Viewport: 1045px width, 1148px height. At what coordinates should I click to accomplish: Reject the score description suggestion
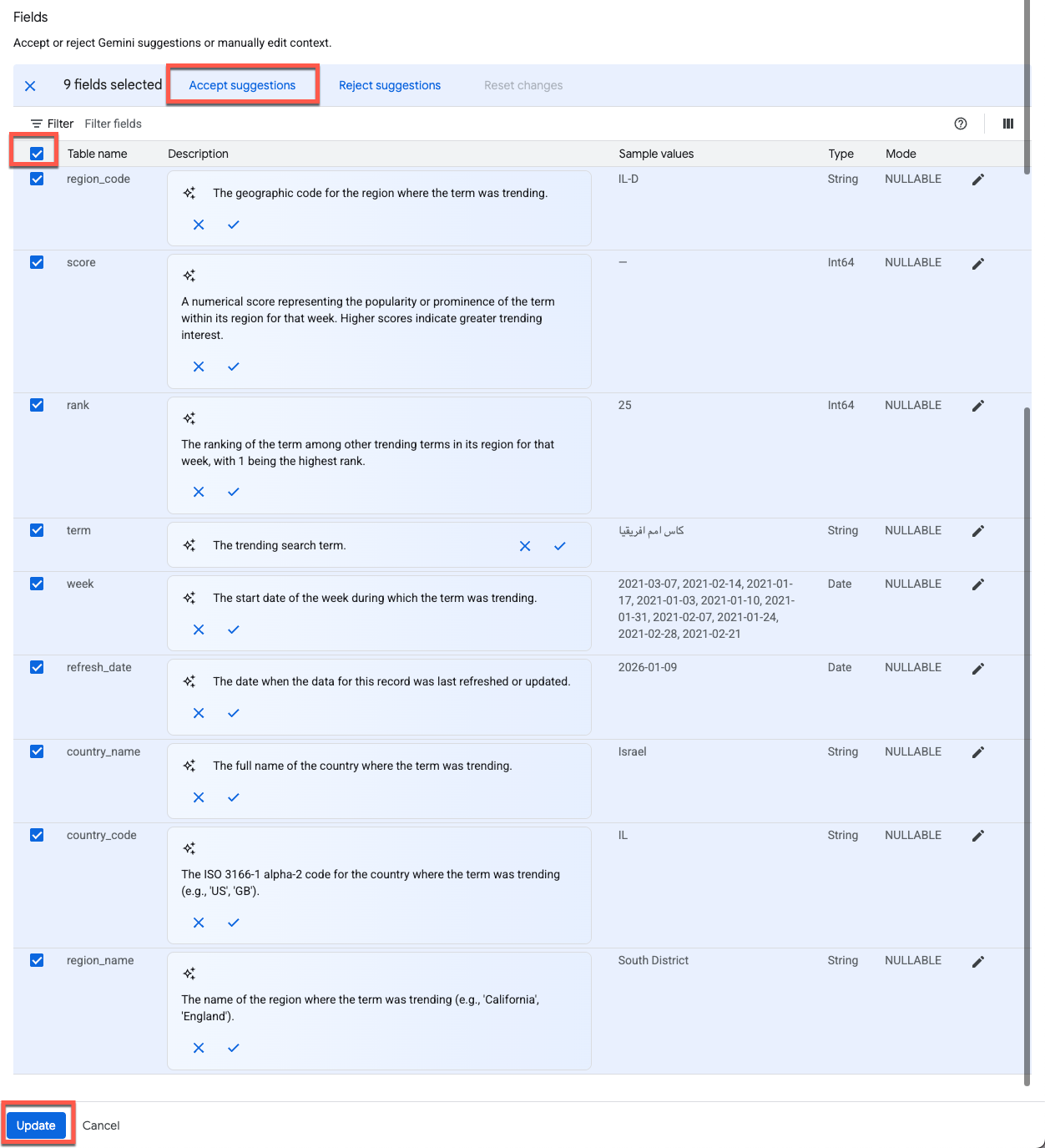coord(199,367)
